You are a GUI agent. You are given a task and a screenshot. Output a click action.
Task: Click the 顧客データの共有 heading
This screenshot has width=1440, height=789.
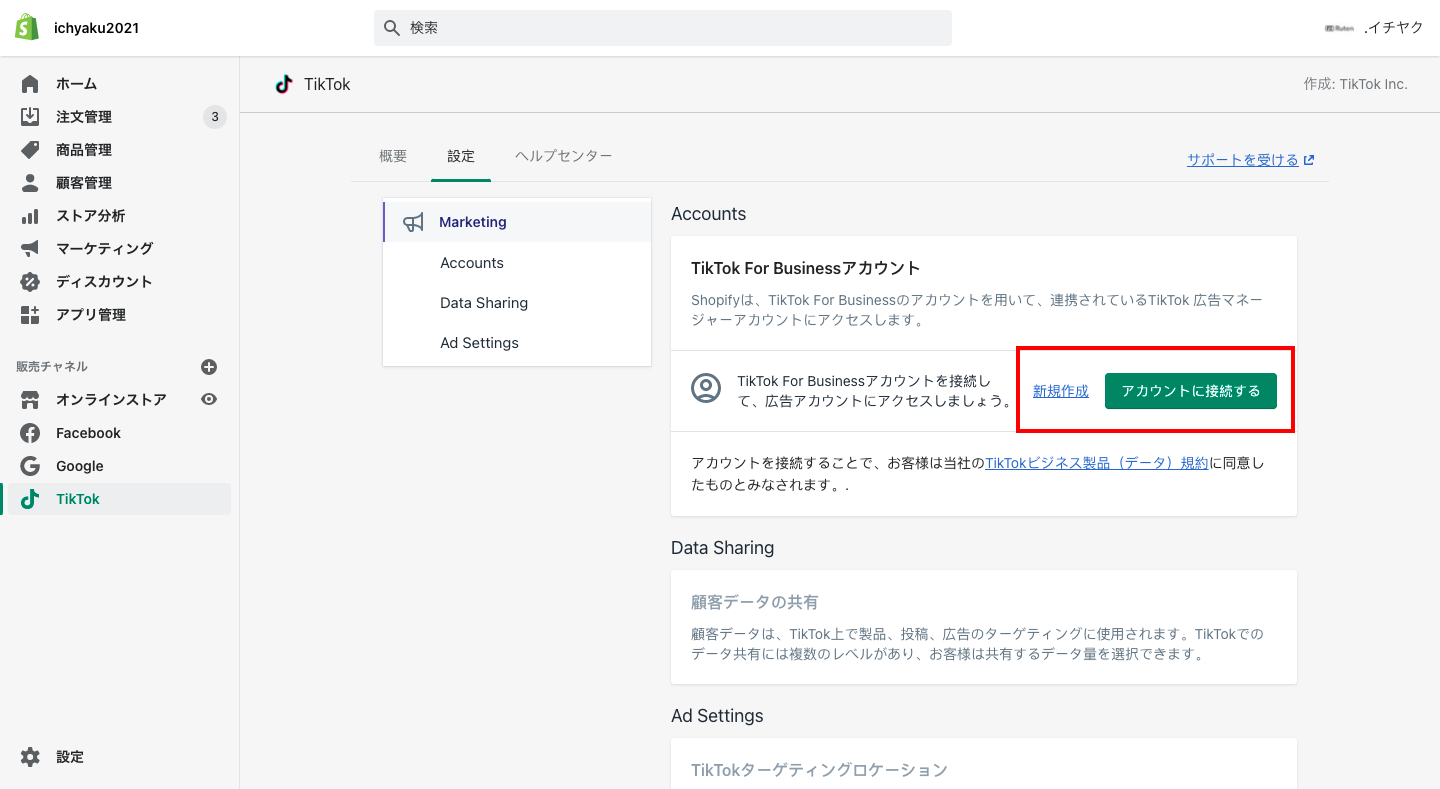click(x=755, y=602)
